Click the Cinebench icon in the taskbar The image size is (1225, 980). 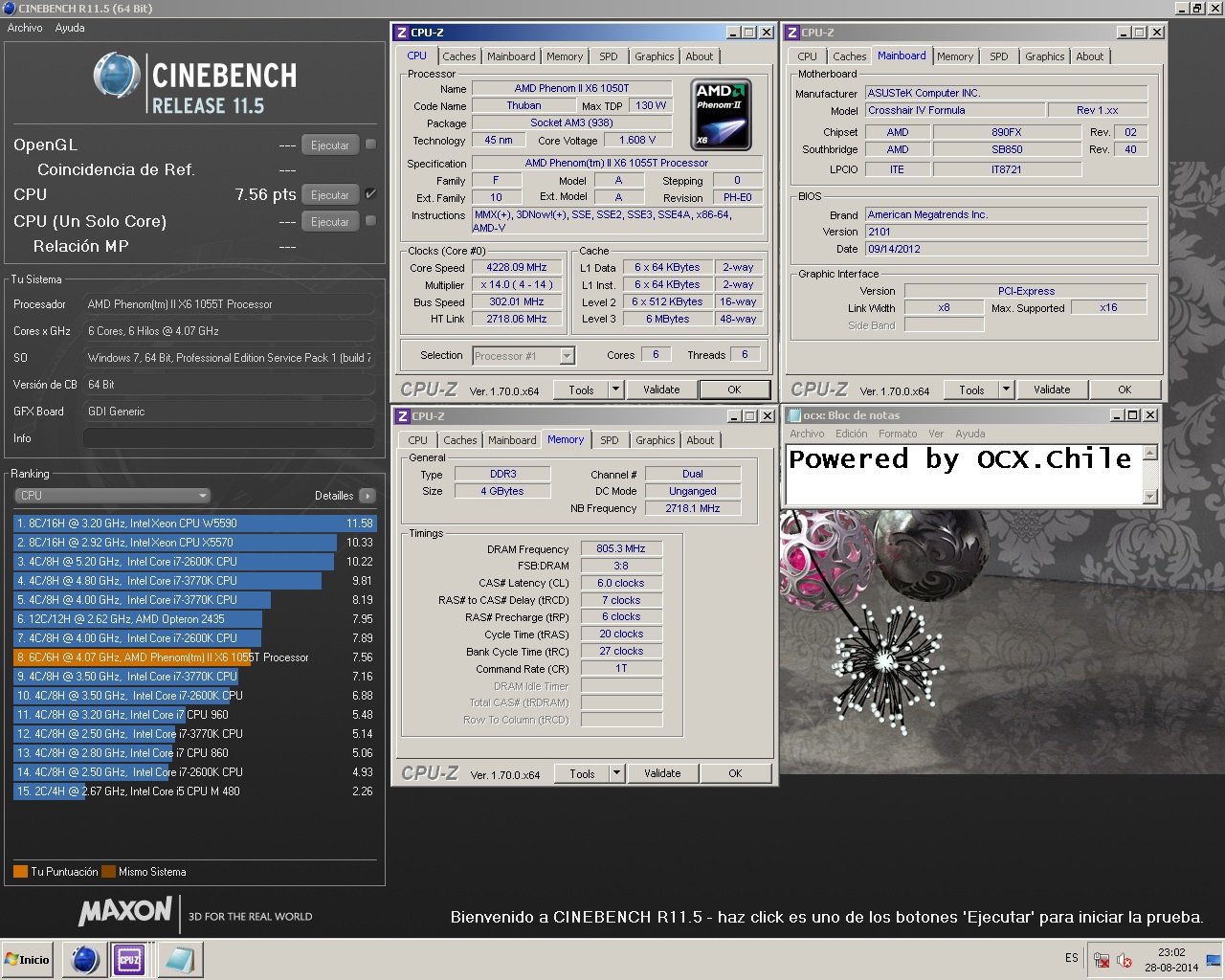point(85,959)
